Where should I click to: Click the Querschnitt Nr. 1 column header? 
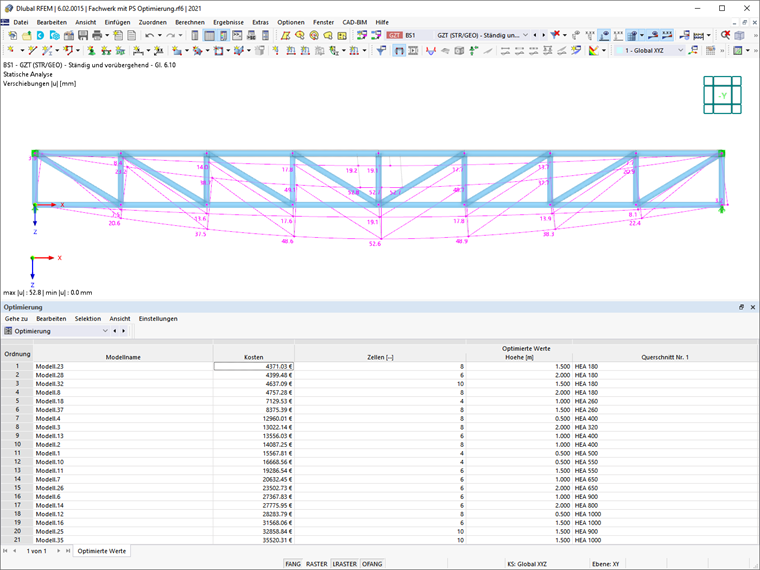tap(665, 357)
